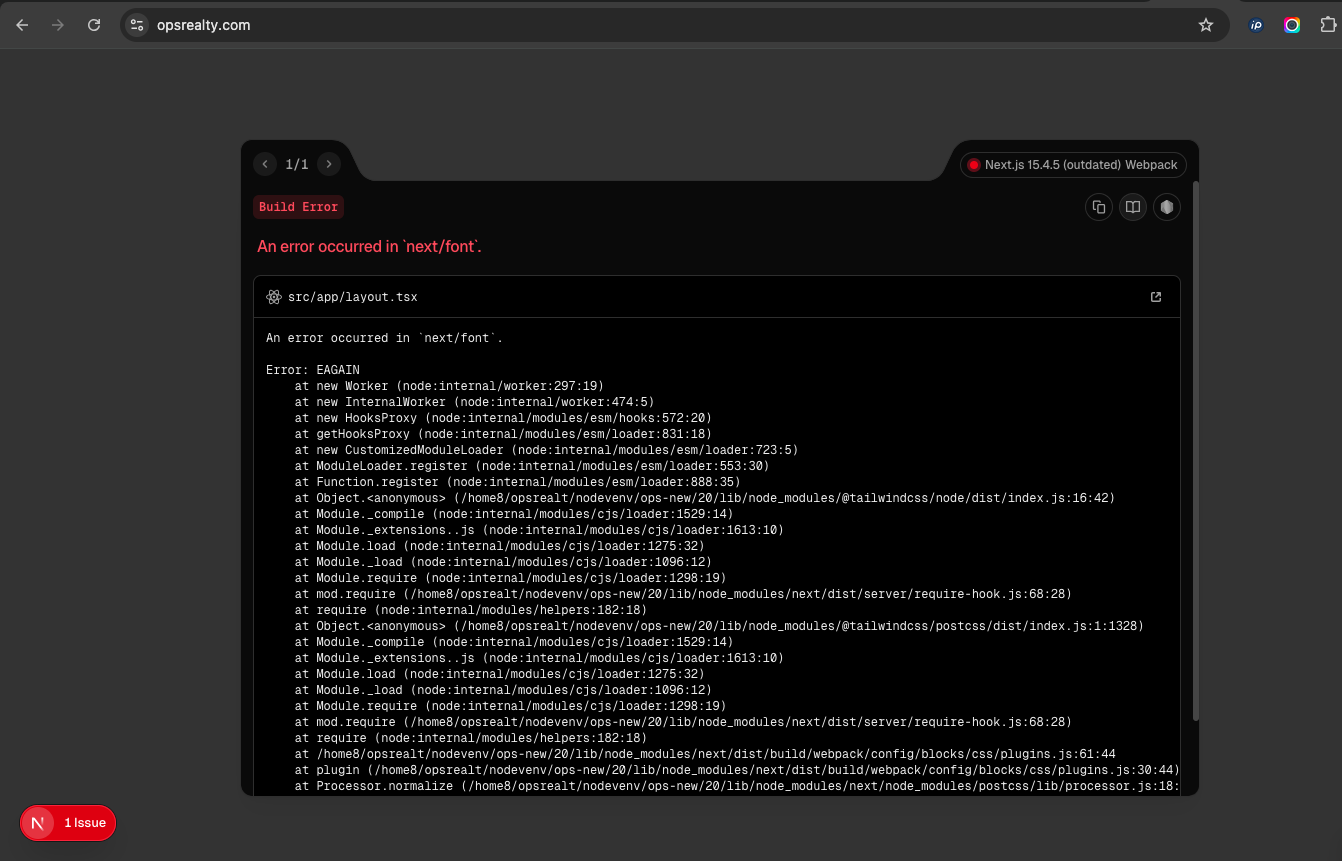Screen dimensions: 1342x861
Task: Go to the previous error
Action: point(265,164)
